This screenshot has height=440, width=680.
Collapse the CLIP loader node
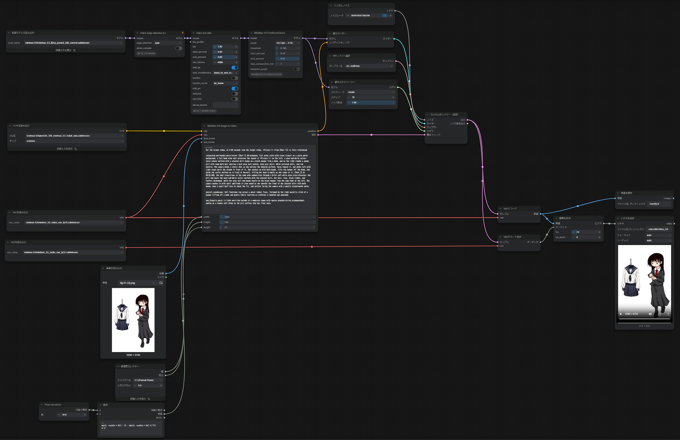(x=10, y=126)
